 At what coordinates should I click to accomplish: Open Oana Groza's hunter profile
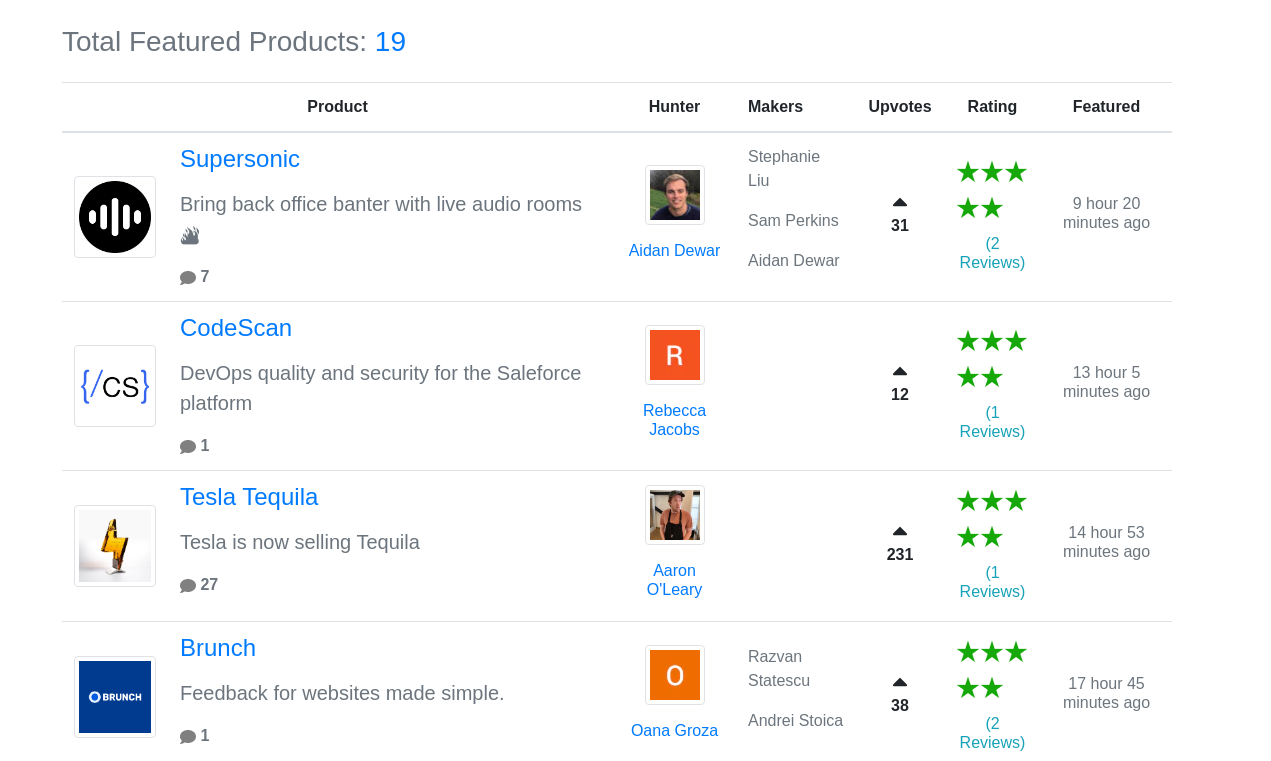674,730
